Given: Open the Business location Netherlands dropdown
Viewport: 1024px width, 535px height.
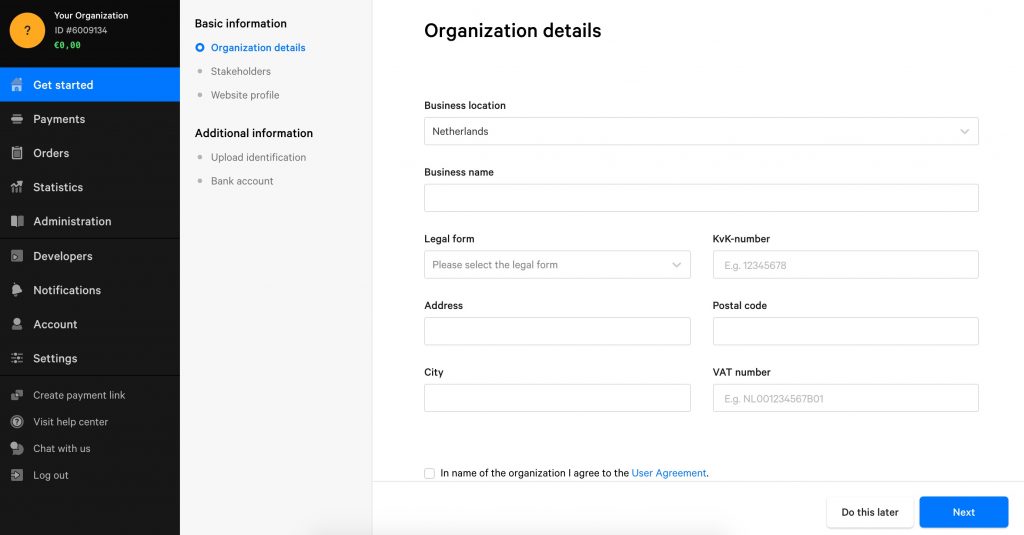Looking at the screenshot, I should pyautogui.click(x=701, y=131).
